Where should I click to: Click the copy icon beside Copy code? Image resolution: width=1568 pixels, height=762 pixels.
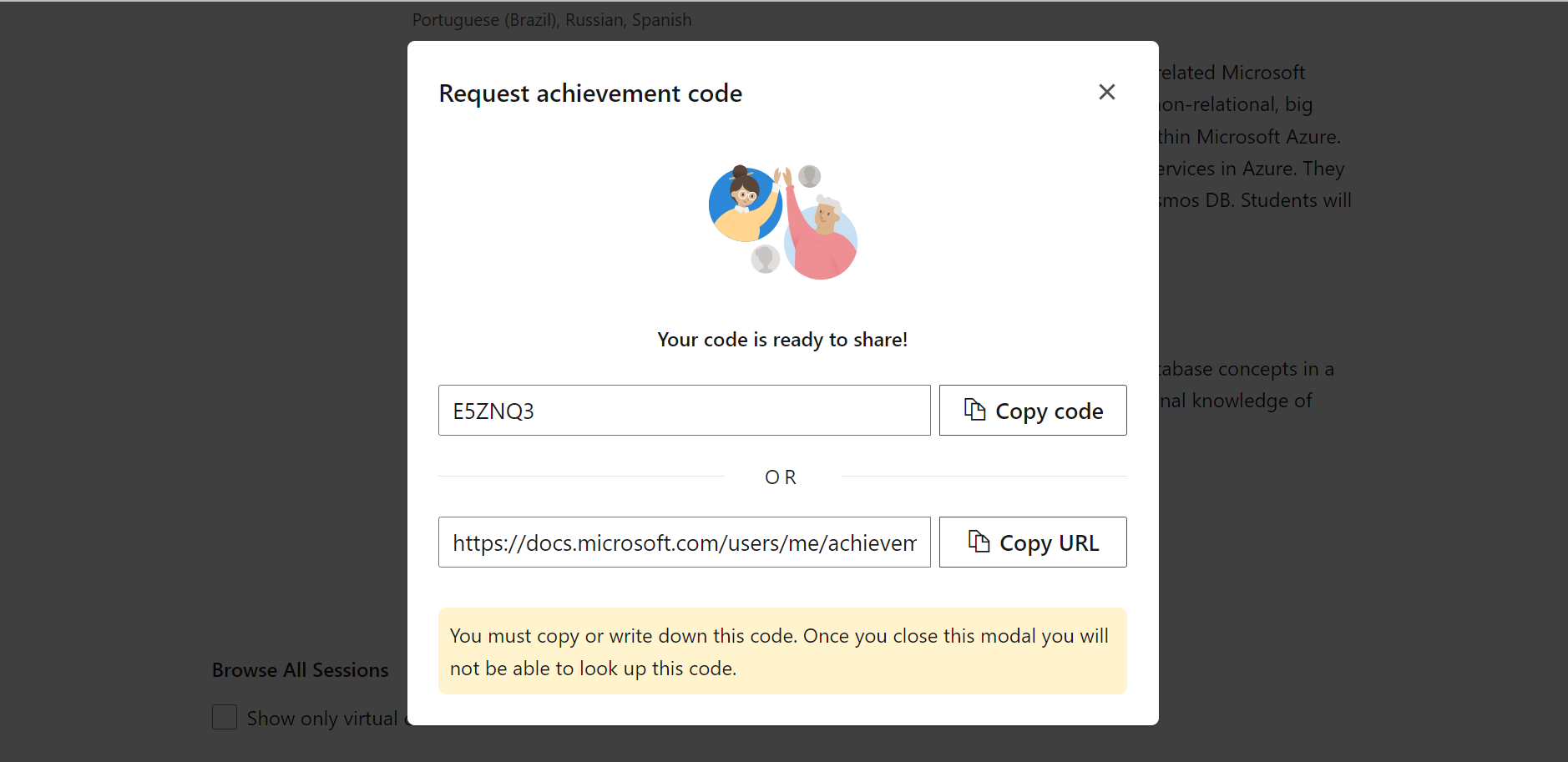tap(974, 409)
